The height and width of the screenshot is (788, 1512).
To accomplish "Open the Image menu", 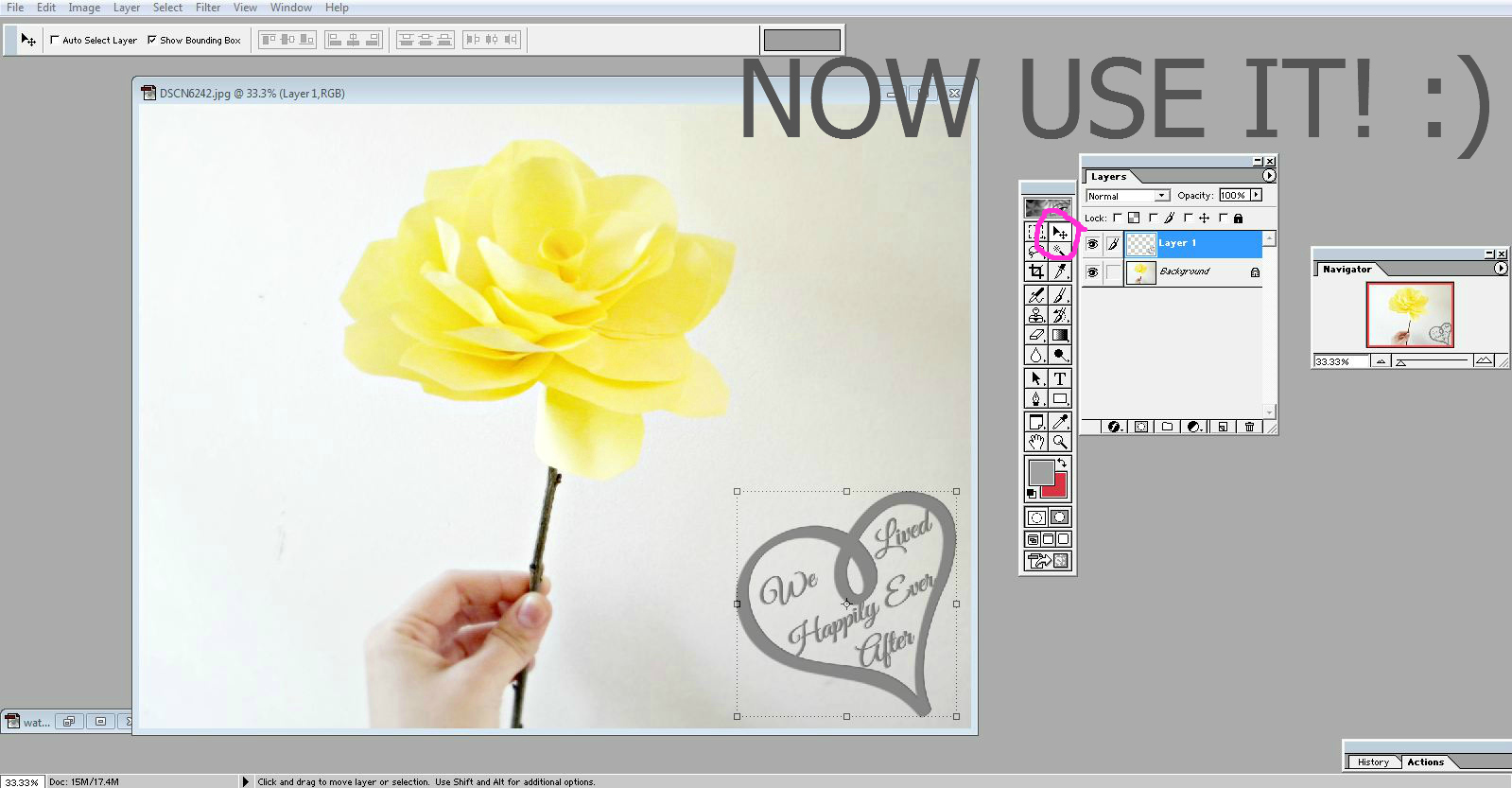I will coord(84,8).
